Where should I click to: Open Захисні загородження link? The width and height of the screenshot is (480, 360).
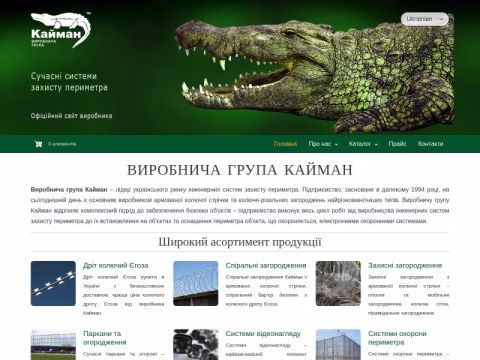(405, 266)
